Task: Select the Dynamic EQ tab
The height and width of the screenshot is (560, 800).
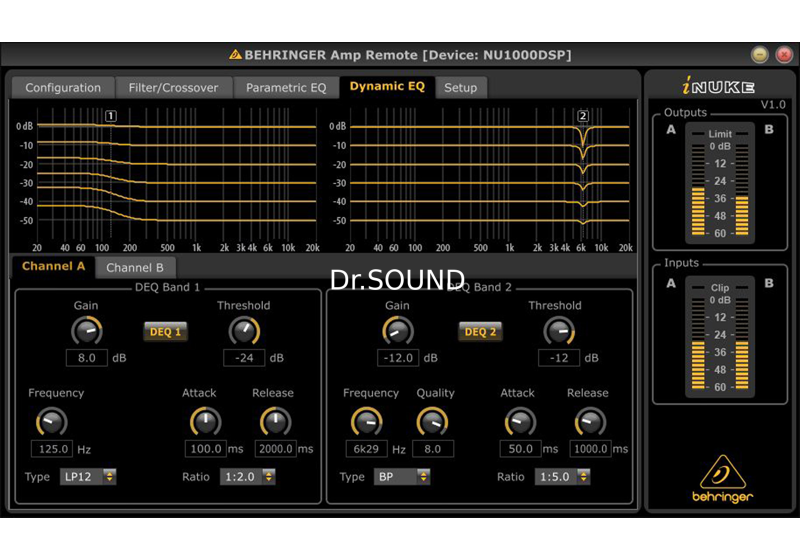Action: (x=387, y=87)
